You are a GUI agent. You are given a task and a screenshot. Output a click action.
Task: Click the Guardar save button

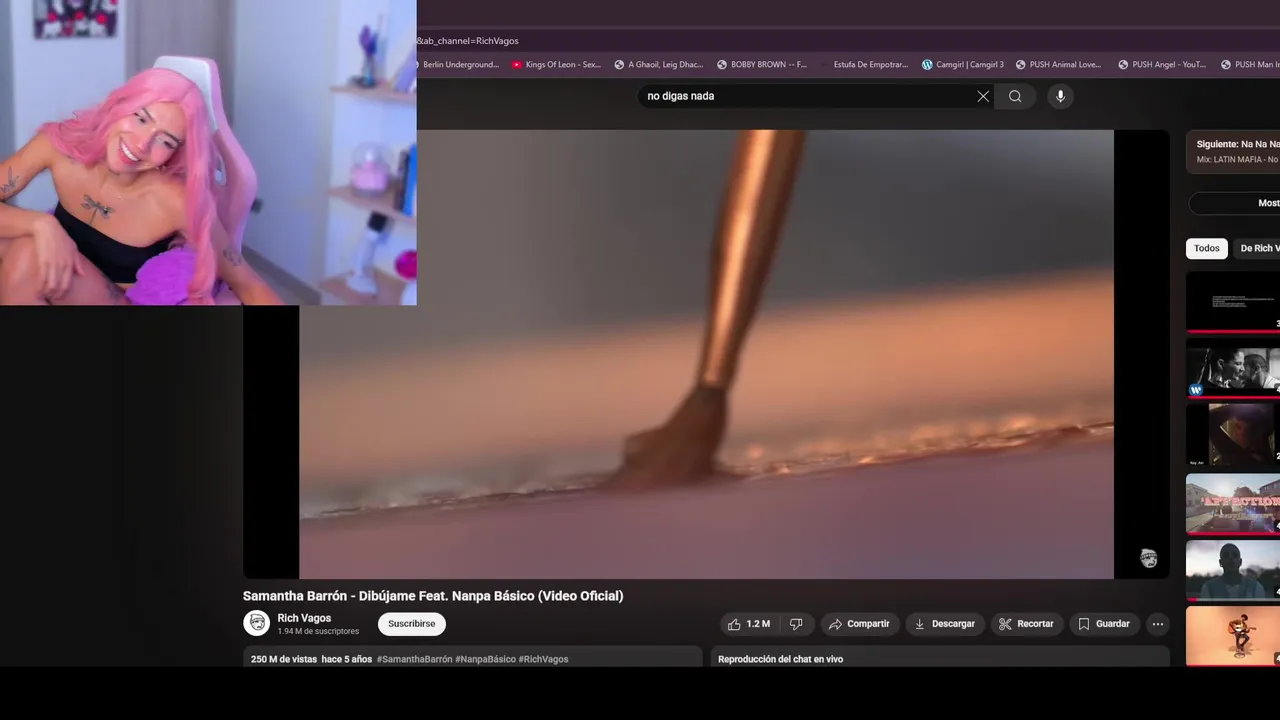pyautogui.click(x=1104, y=624)
